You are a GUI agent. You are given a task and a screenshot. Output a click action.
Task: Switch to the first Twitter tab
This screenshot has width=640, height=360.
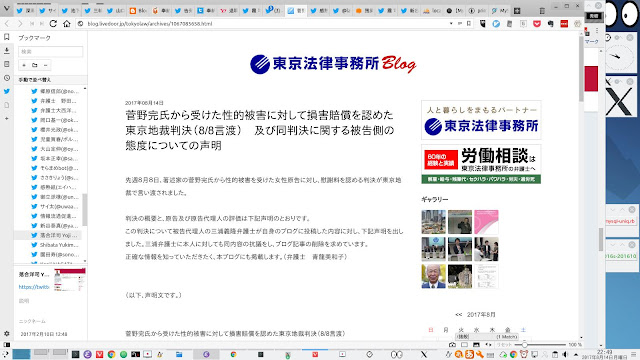(x=25, y=11)
